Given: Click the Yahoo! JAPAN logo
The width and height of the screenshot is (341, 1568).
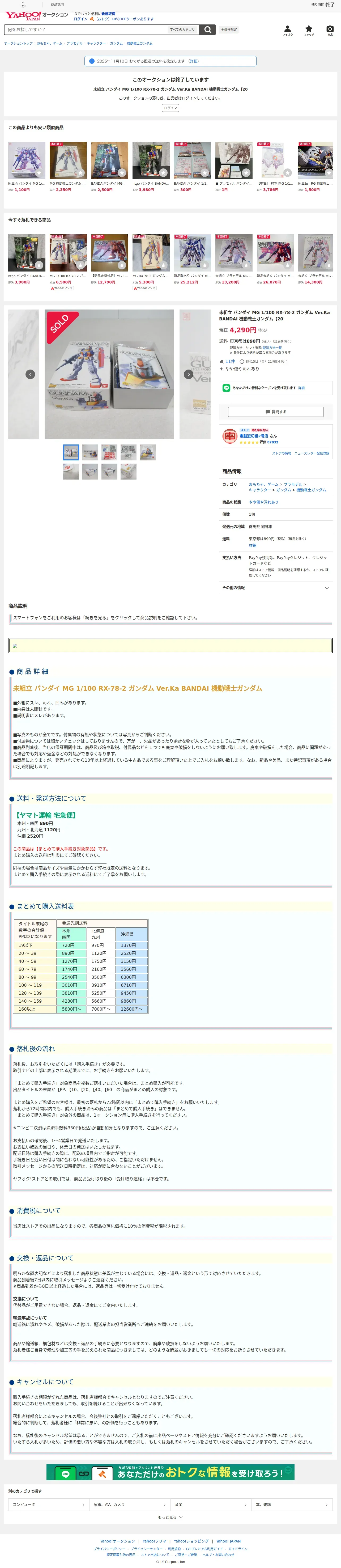Looking at the screenshot, I should (23, 16).
